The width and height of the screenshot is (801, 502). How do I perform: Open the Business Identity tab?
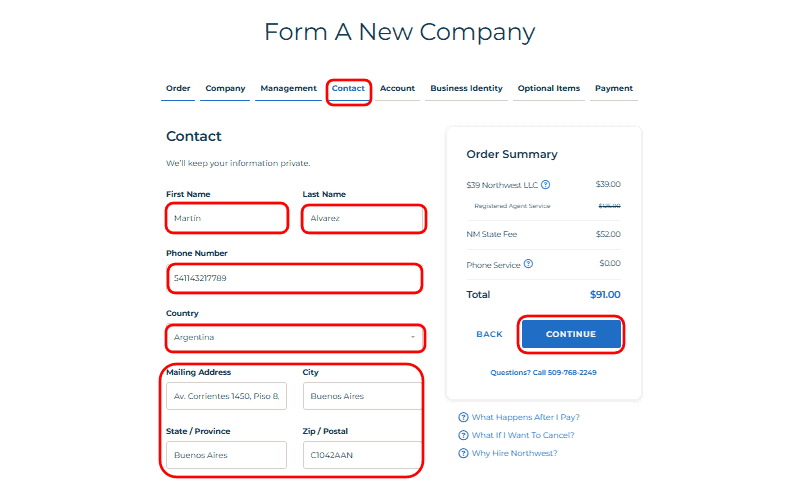466,89
